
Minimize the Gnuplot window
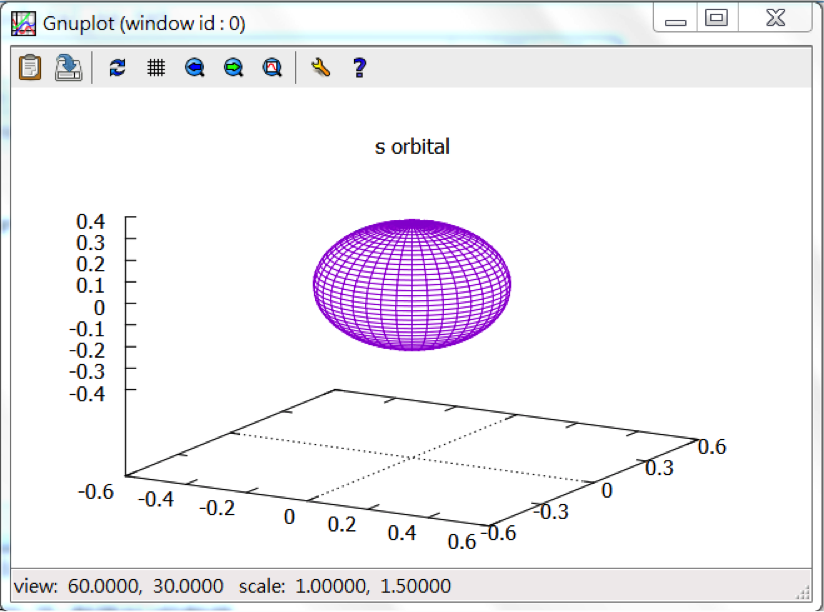click(x=676, y=19)
